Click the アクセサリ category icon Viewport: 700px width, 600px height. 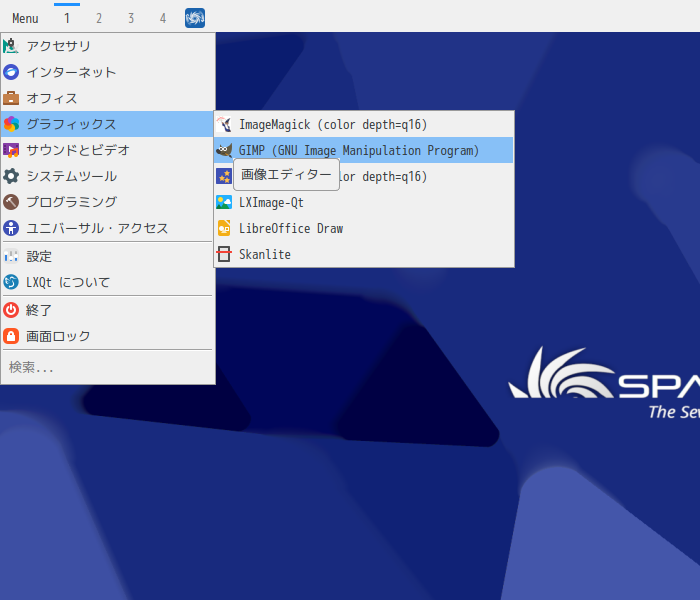(x=11, y=46)
